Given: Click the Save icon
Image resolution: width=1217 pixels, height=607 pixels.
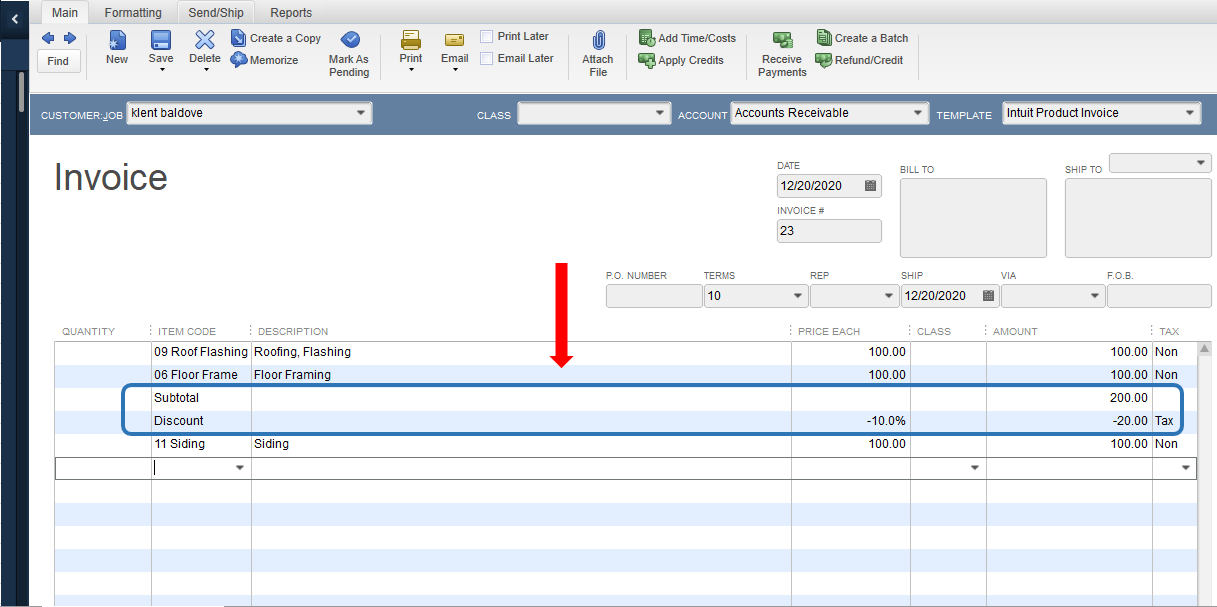Looking at the screenshot, I should (x=161, y=40).
